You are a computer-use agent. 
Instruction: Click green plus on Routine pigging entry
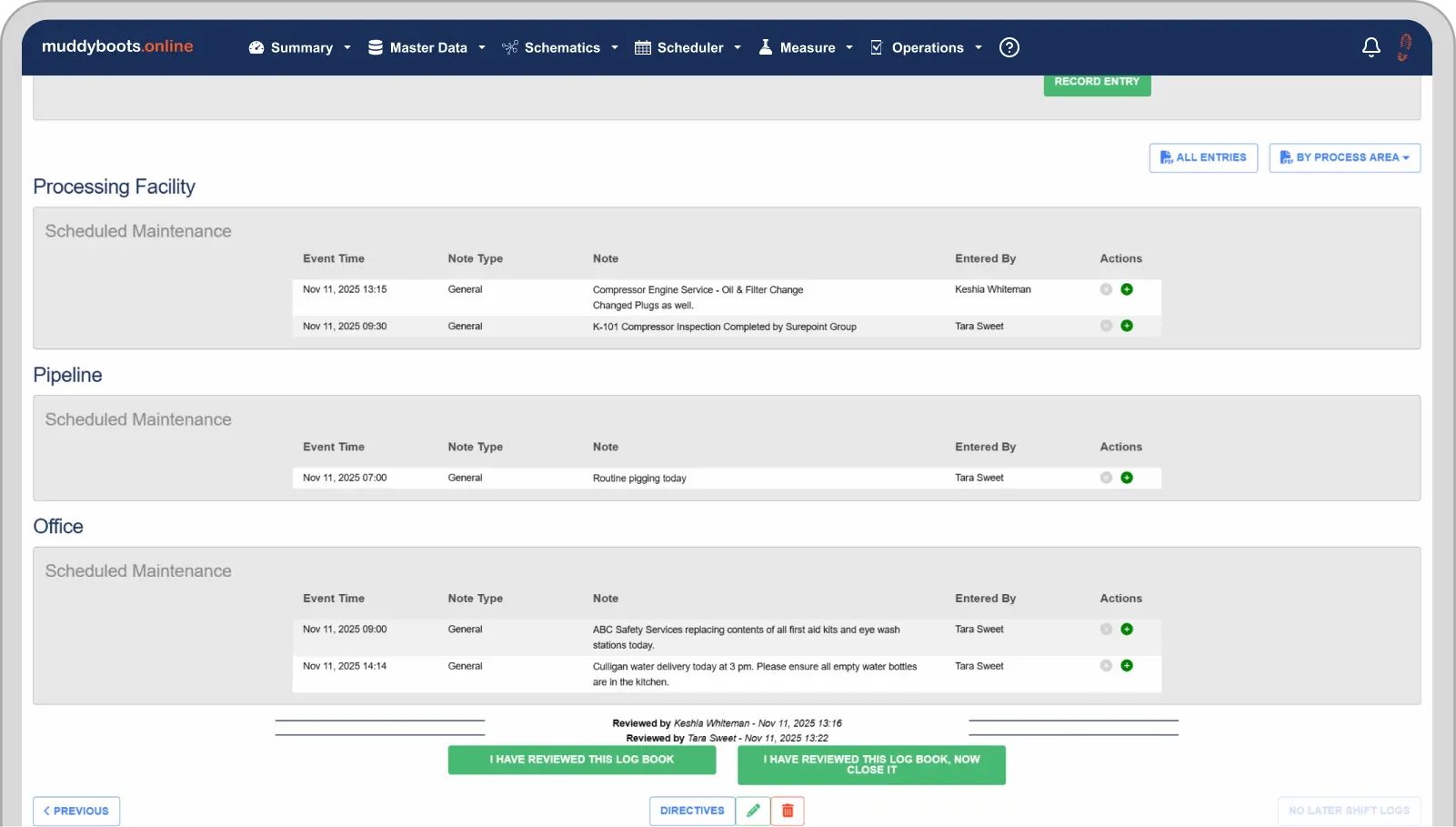click(x=1127, y=478)
